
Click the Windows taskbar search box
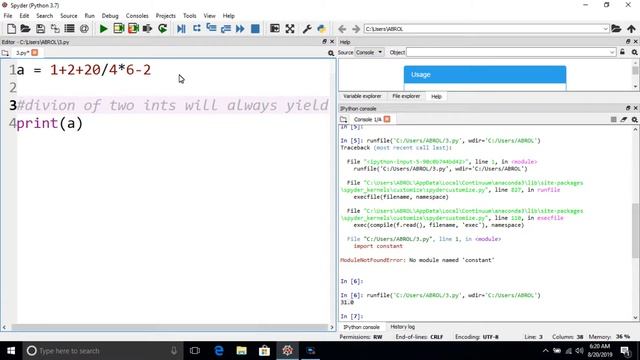click(x=102, y=351)
